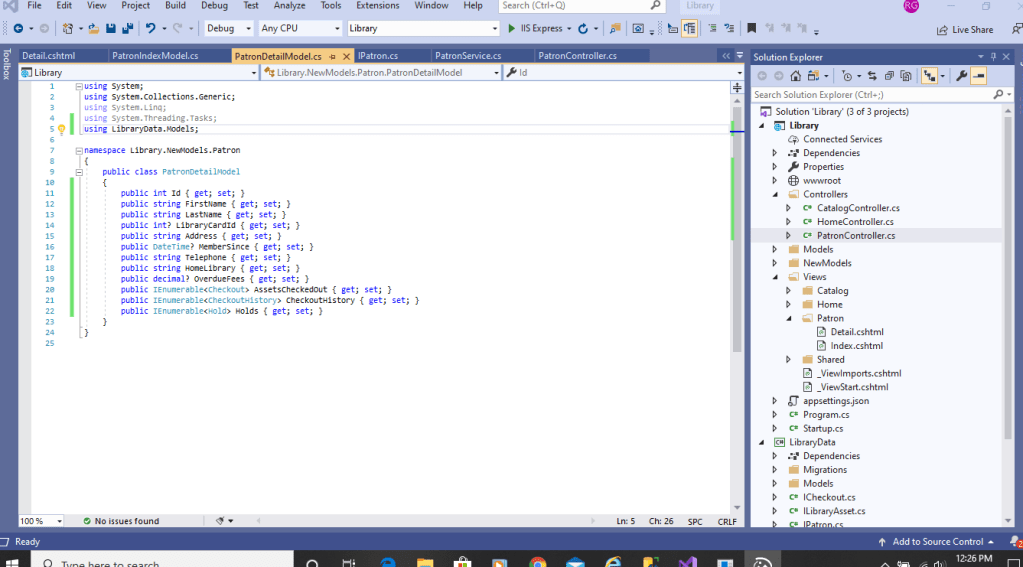
Task: Switch to the PatronService.cs tab
Action: pyautogui.click(x=468, y=56)
